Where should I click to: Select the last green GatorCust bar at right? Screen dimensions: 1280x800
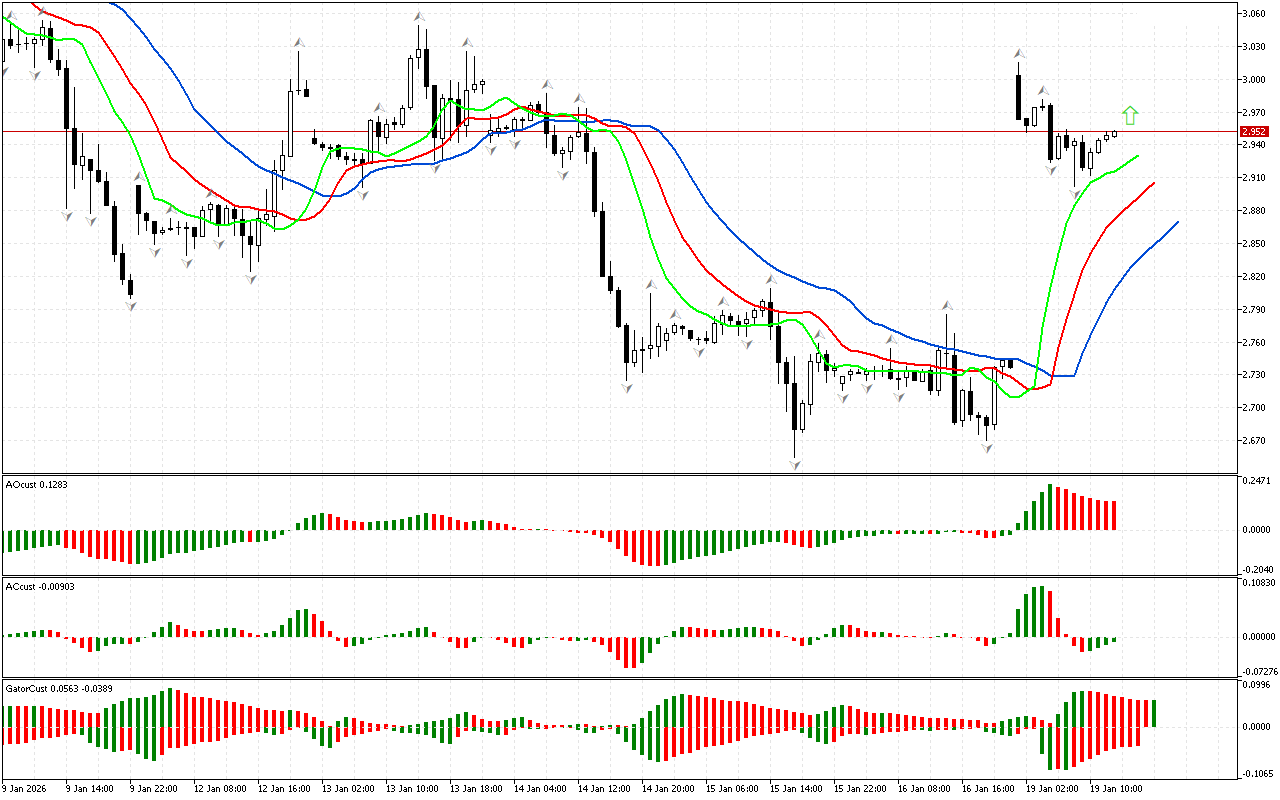tap(1154, 713)
